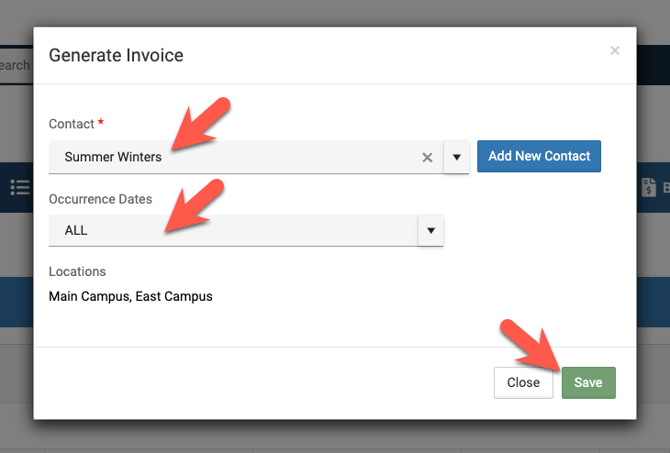Click the Contact field label

[x=71, y=124]
